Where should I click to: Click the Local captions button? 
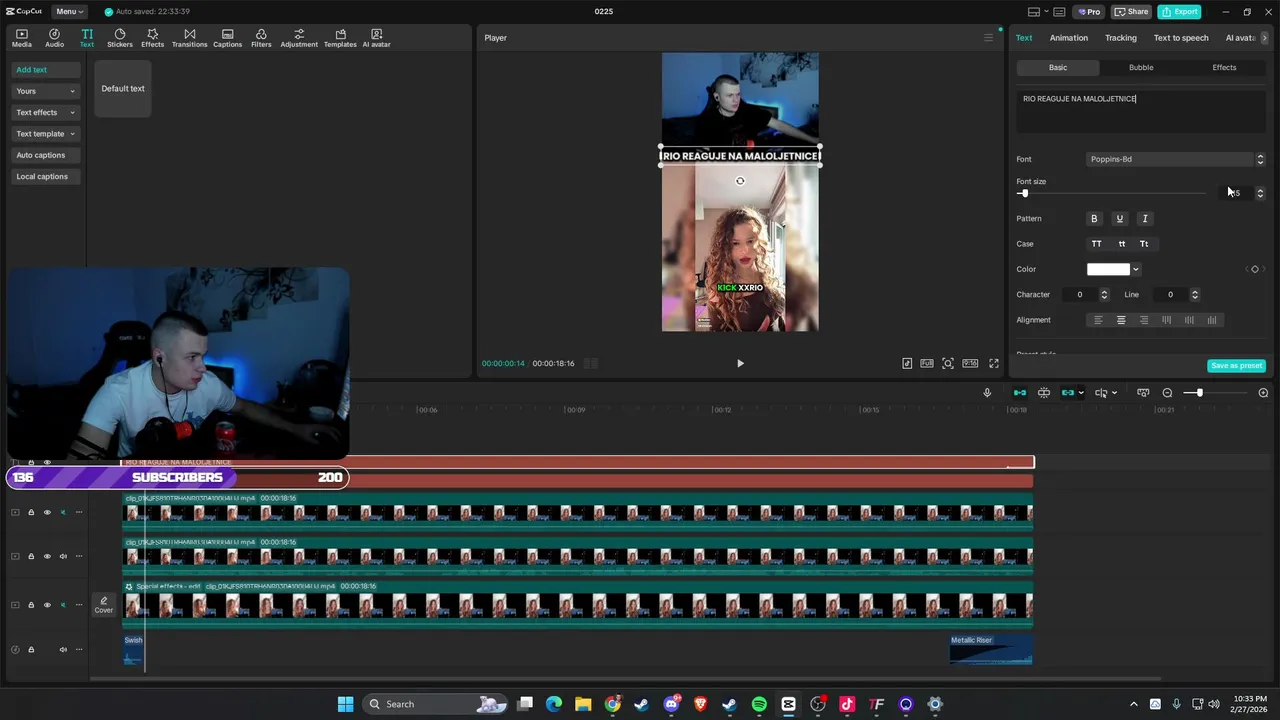[x=46, y=177]
